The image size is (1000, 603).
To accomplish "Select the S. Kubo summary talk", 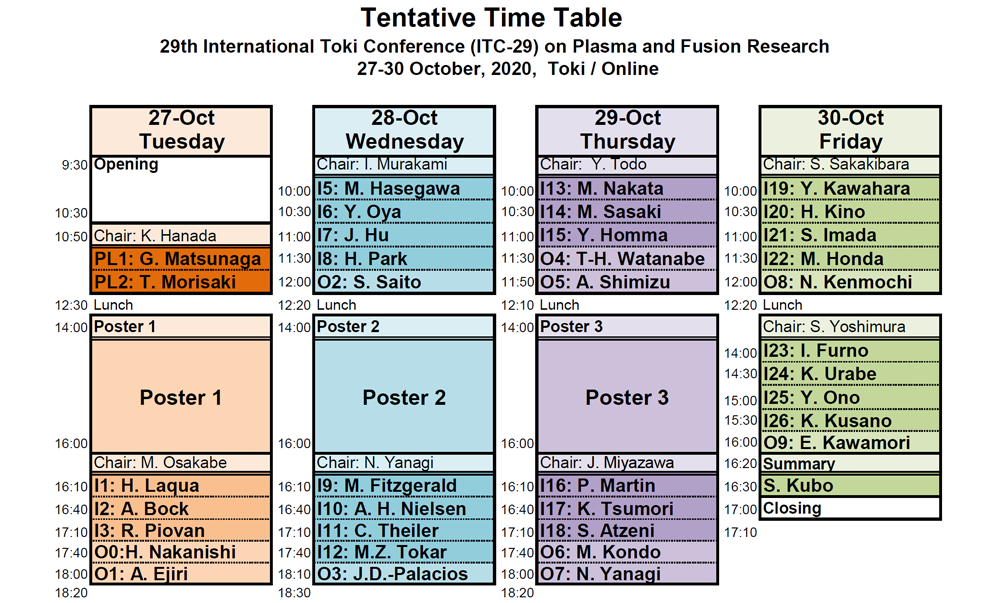I will tap(850, 486).
